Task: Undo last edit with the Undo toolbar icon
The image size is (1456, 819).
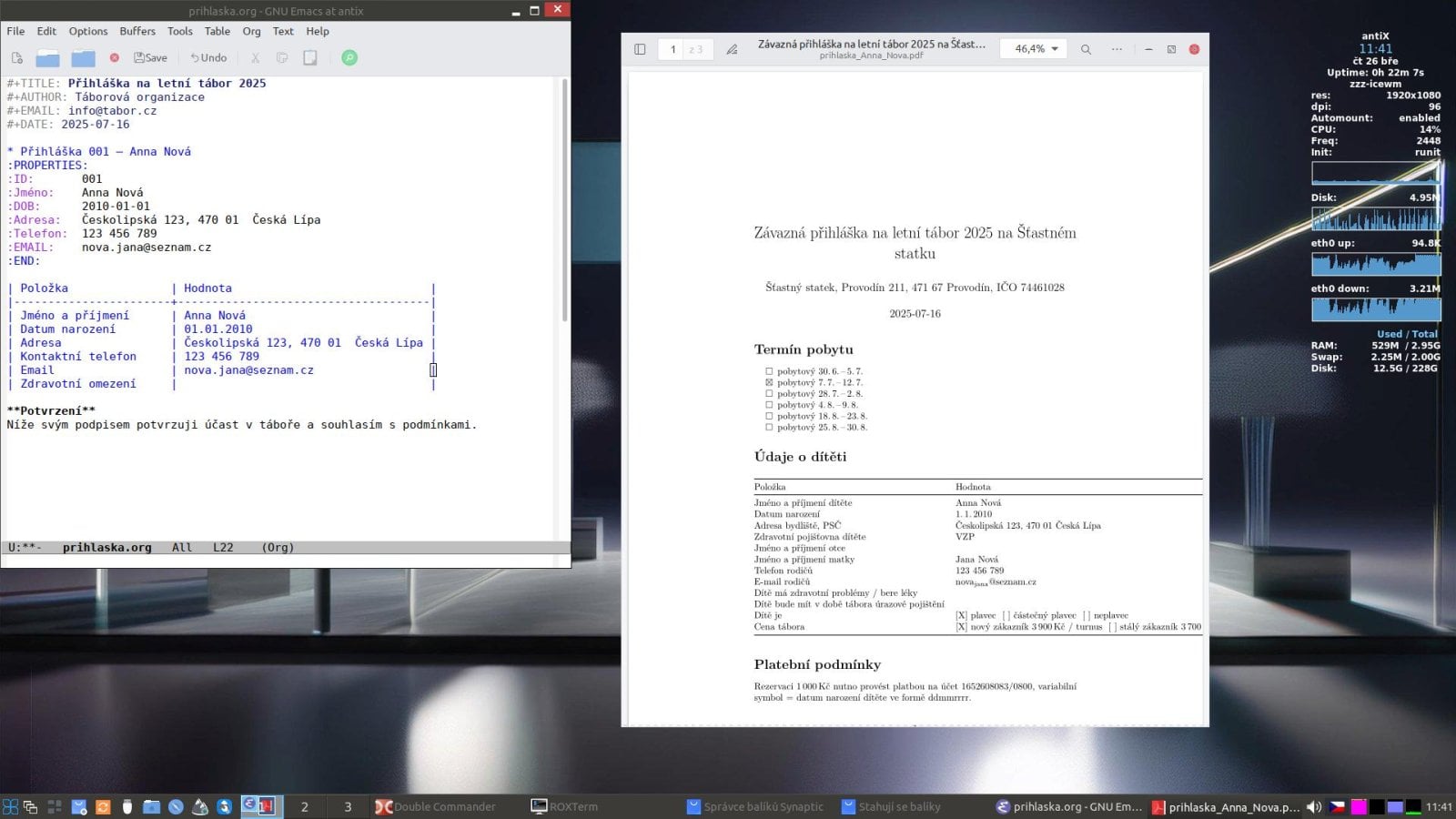Action: point(207,57)
